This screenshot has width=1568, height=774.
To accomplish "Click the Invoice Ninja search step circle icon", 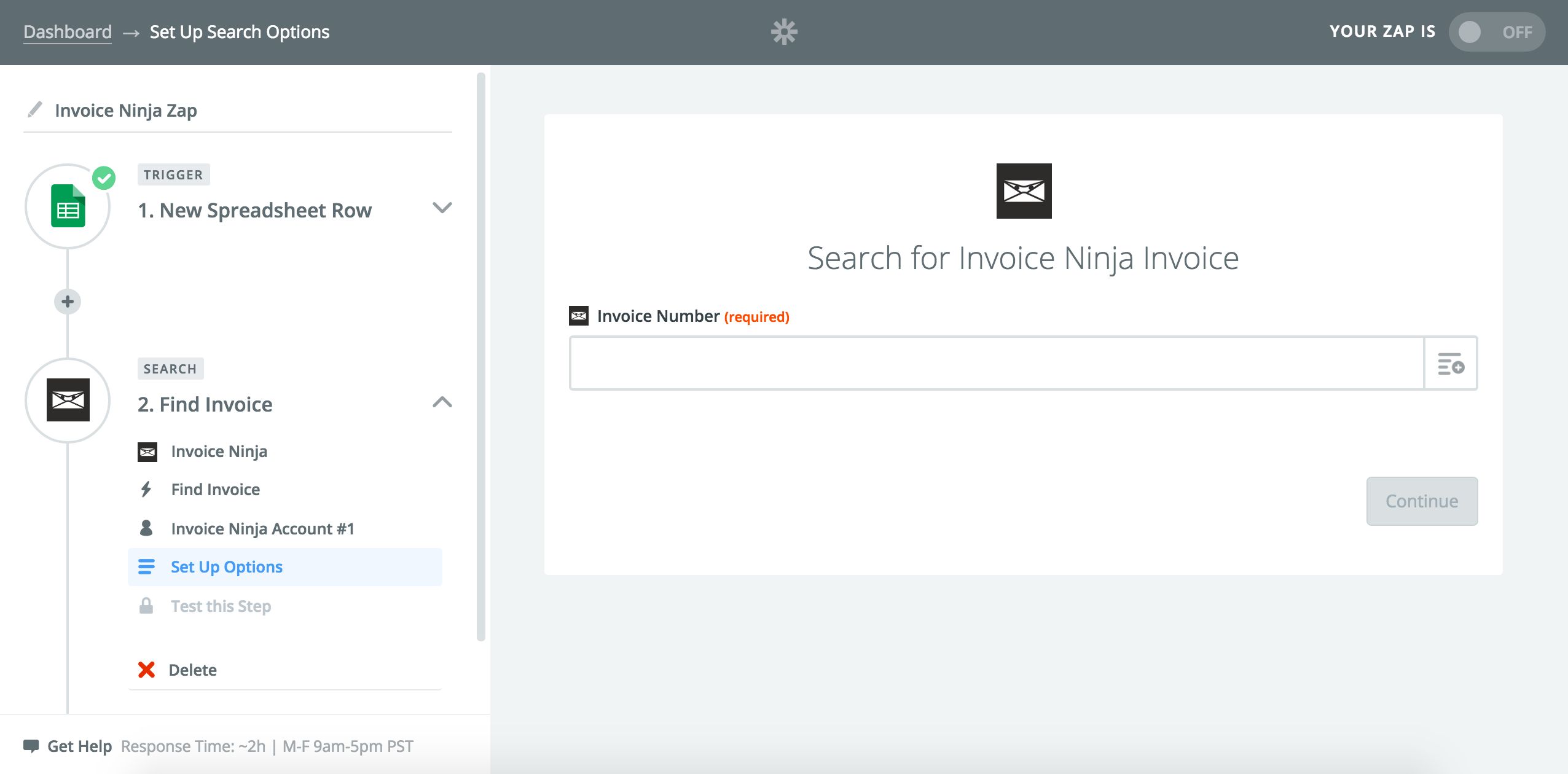I will [68, 401].
